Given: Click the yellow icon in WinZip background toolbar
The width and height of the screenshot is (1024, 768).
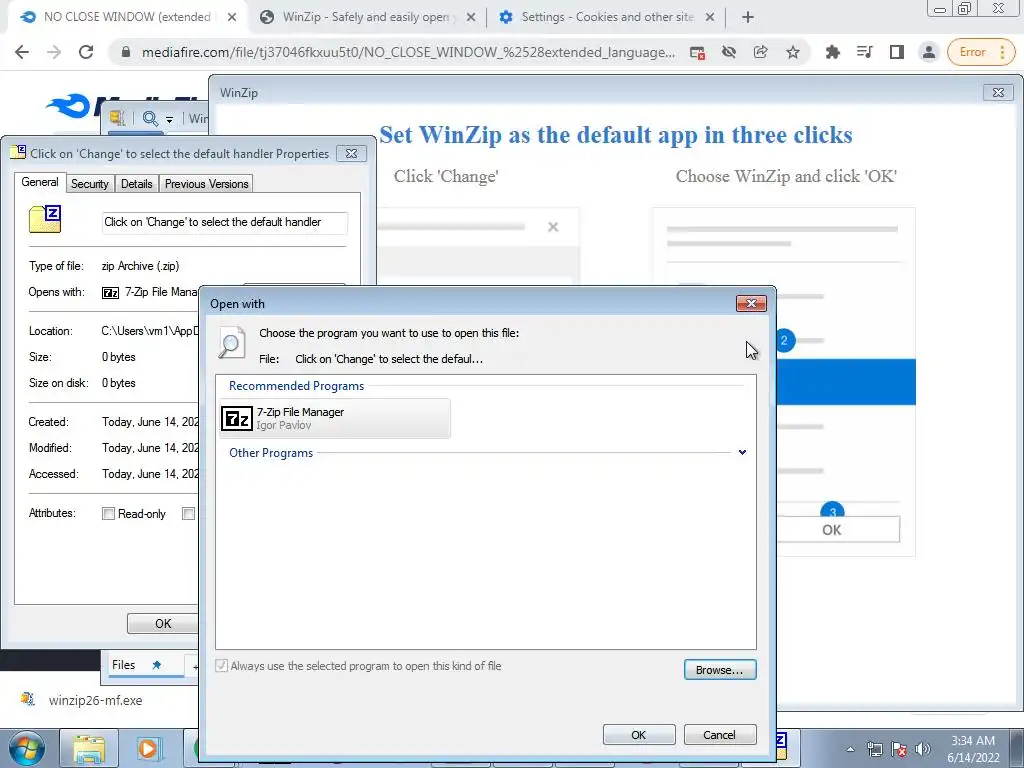Looking at the screenshot, I should pyautogui.click(x=117, y=118).
